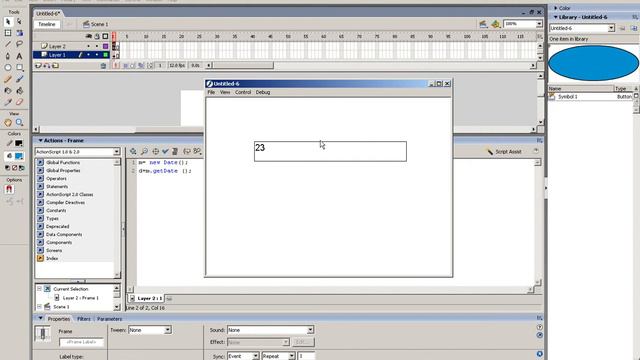Open File menu in Untitled-6 player window
The height and width of the screenshot is (360, 640).
tap(211, 92)
